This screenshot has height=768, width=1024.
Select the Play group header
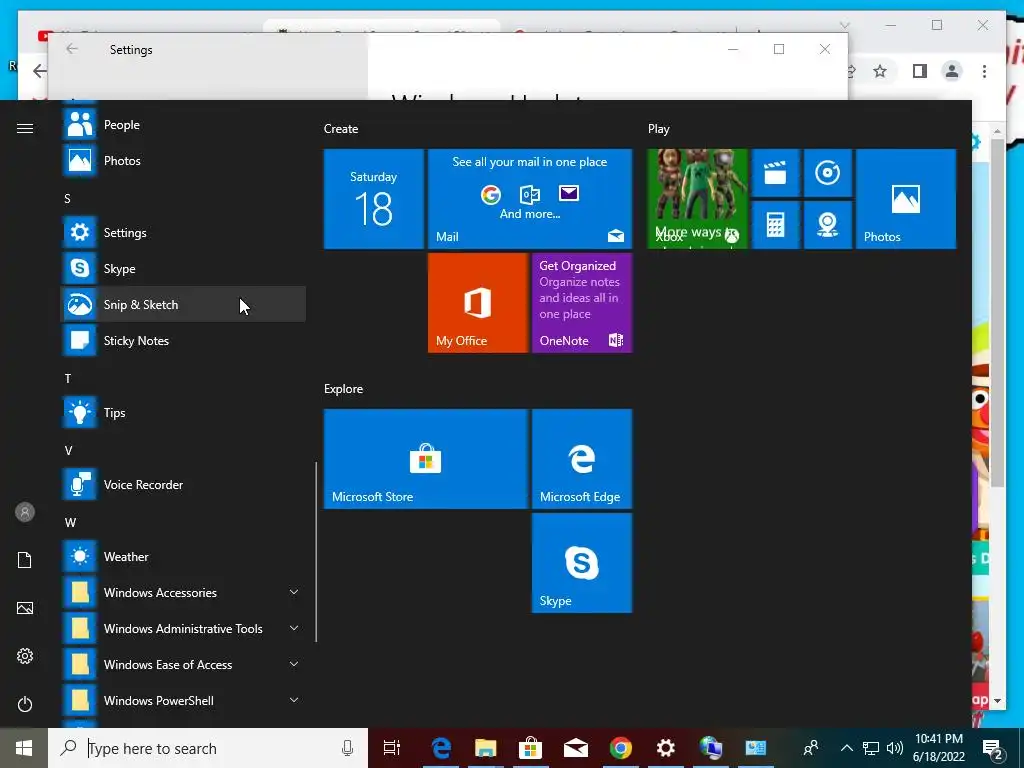[x=658, y=129]
